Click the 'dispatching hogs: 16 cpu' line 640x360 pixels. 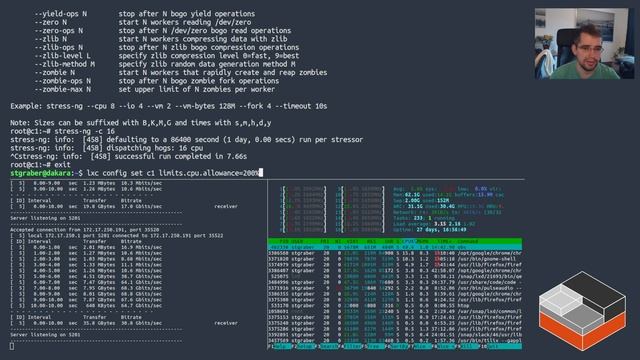pyautogui.click(x=107, y=148)
